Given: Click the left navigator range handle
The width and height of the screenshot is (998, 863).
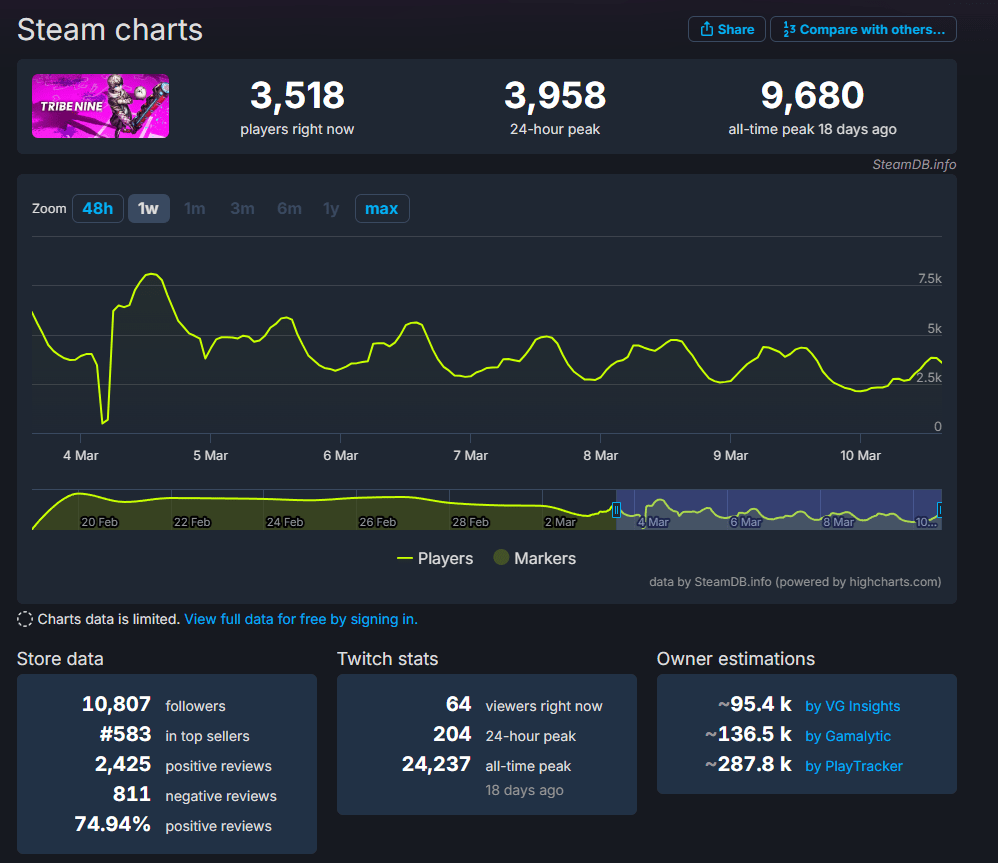Looking at the screenshot, I should [617, 510].
